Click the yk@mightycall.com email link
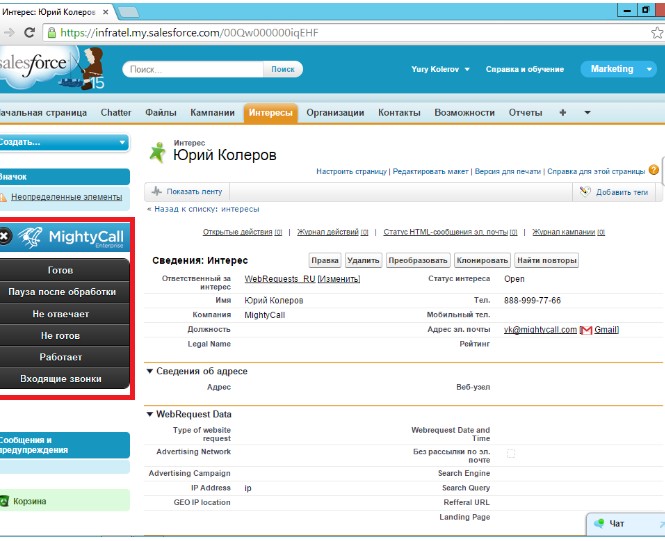 coord(540,330)
